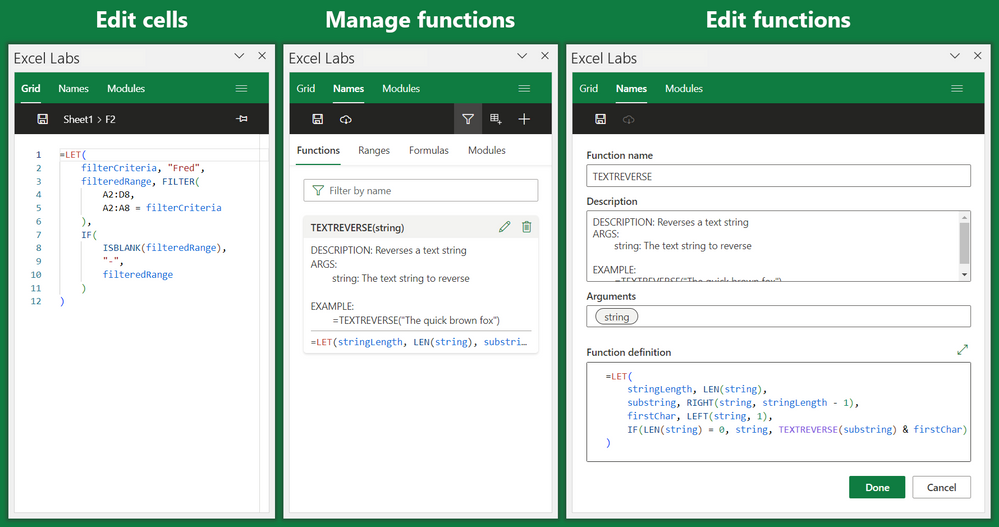The width and height of the screenshot is (999, 527).
Task: Click the add-from-grid icon beside the plus button
Action: click(496, 119)
